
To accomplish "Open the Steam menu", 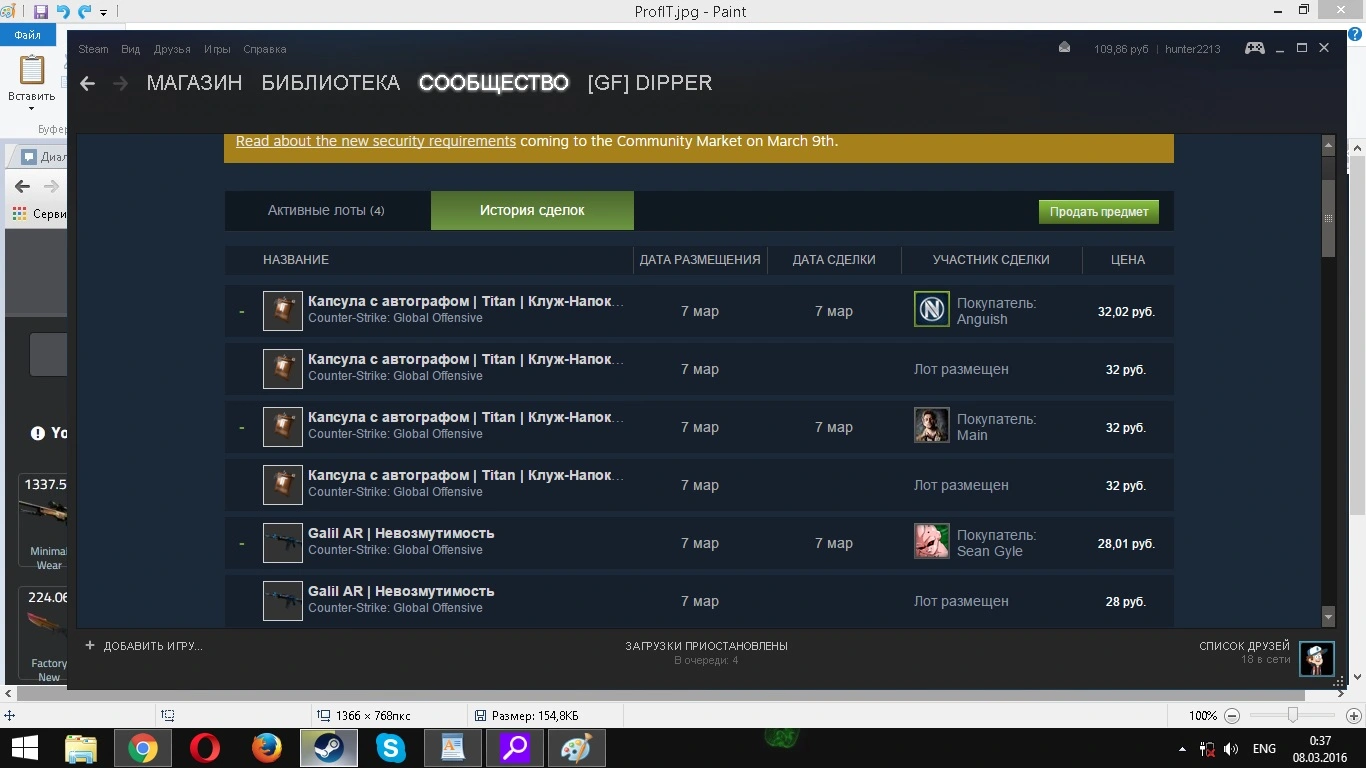I will click(x=93, y=49).
